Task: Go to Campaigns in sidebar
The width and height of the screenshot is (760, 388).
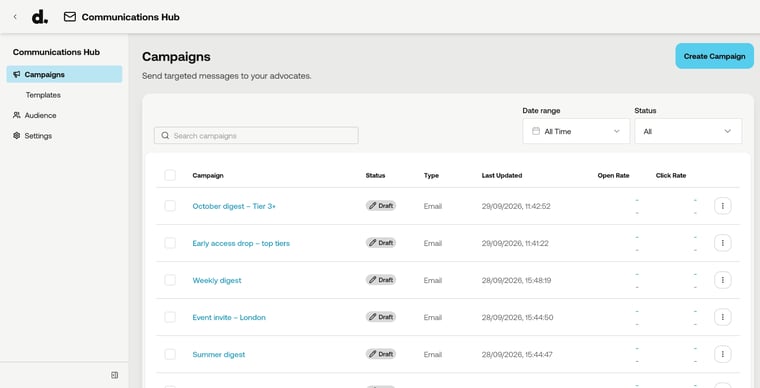Action: pyautogui.click(x=64, y=75)
